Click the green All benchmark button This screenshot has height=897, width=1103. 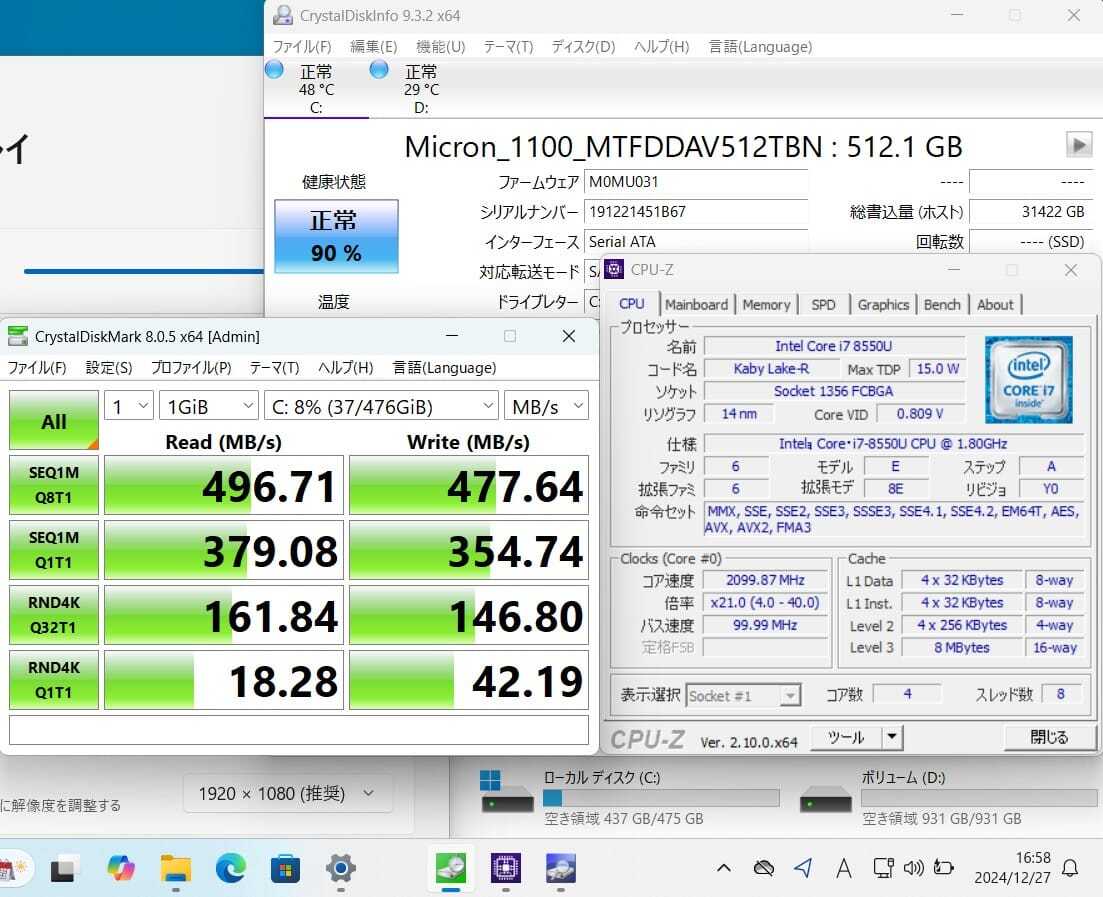click(x=54, y=420)
